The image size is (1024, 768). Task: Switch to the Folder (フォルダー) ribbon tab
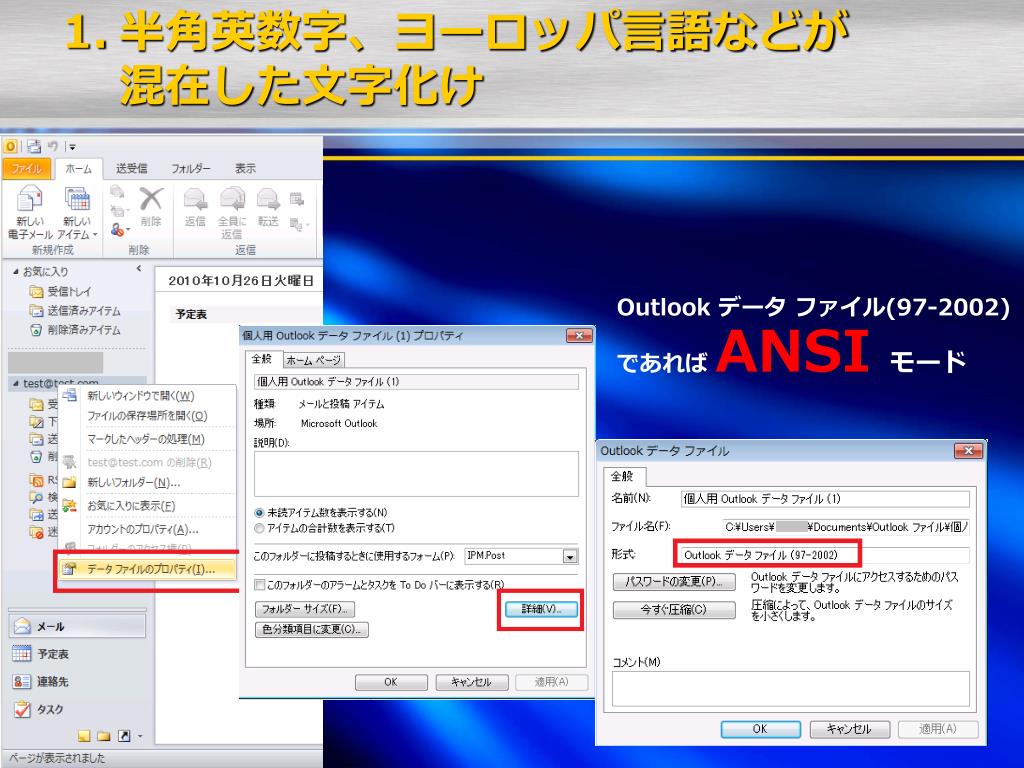click(191, 168)
